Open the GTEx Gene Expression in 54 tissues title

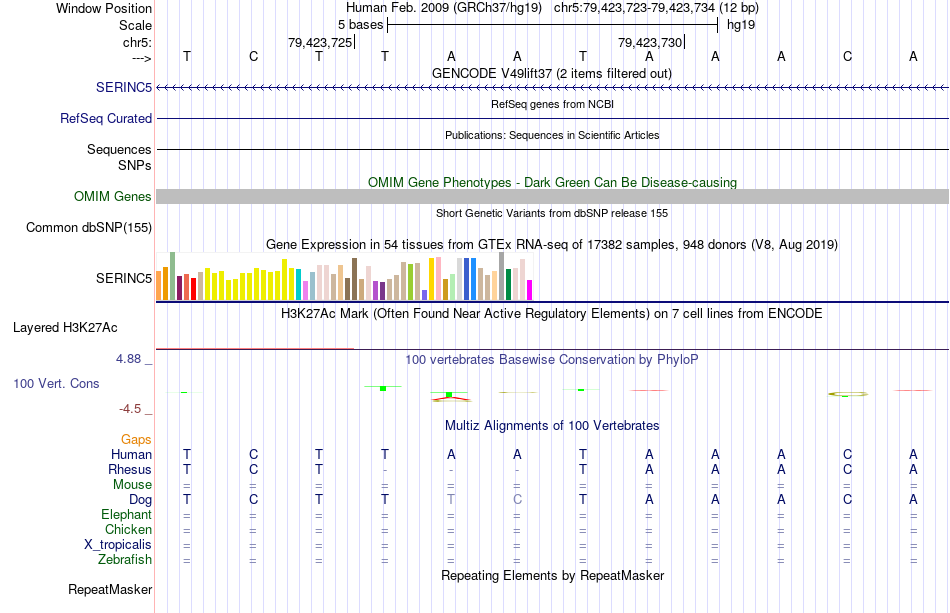click(x=551, y=245)
